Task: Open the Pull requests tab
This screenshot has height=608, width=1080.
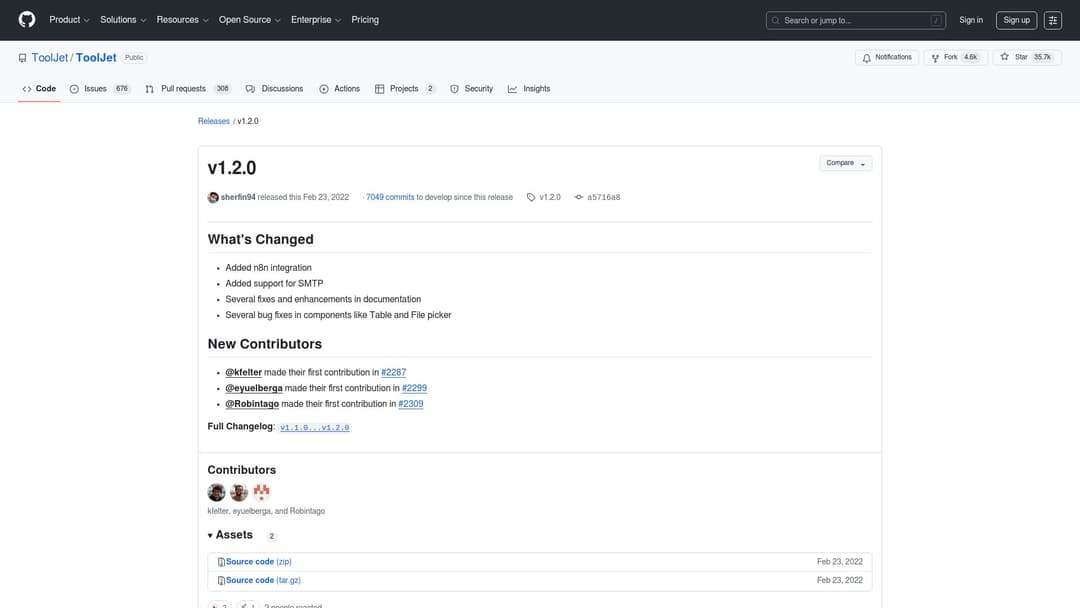Action: (x=187, y=89)
